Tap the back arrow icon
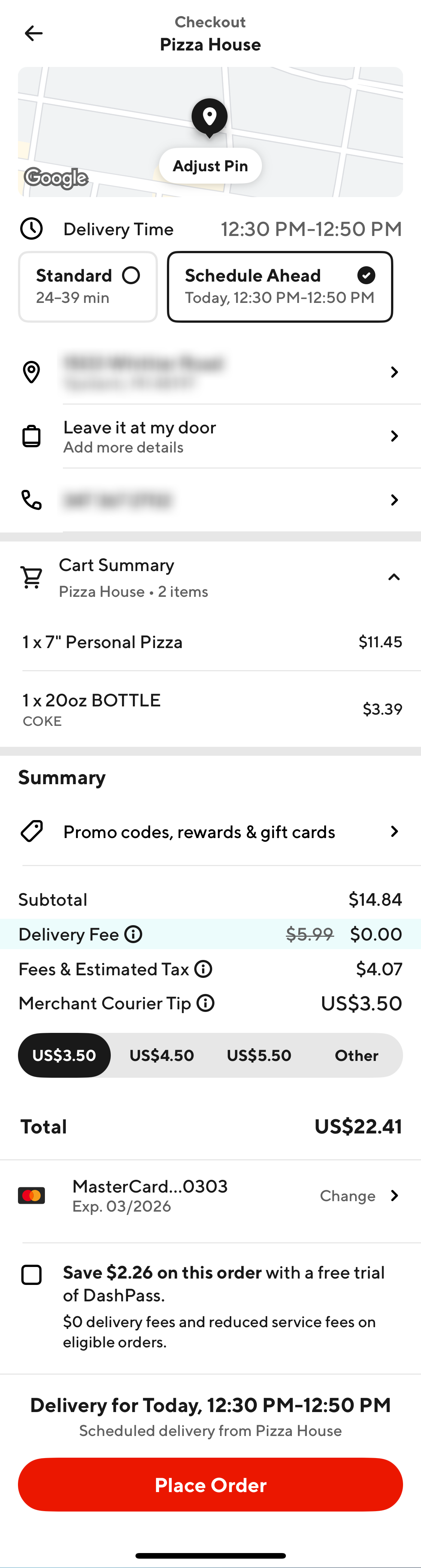Viewport: 421px width, 1568px height. pyautogui.click(x=34, y=34)
